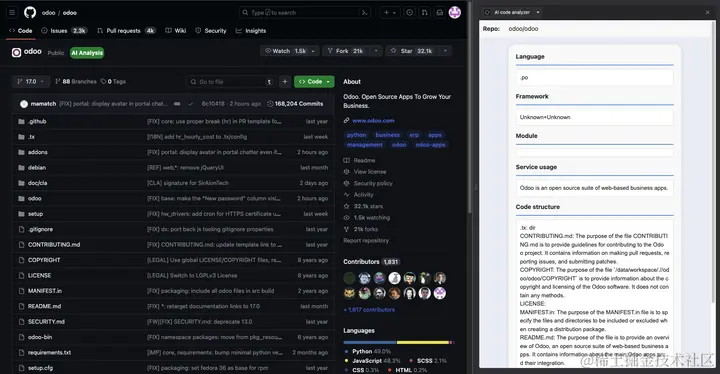
Task: Open the addons folder
Action: (x=38, y=152)
